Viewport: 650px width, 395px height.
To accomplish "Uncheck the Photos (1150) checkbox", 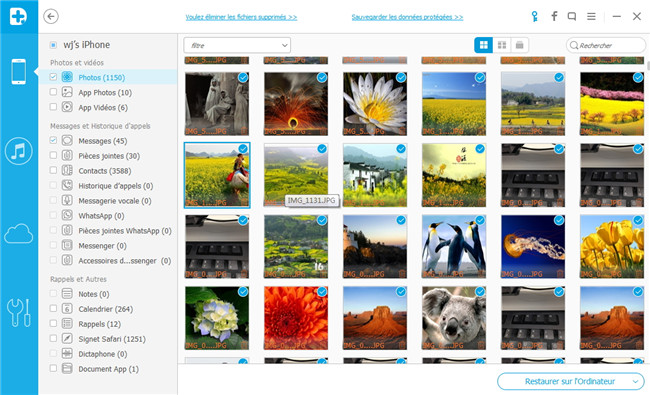I will (53, 77).
